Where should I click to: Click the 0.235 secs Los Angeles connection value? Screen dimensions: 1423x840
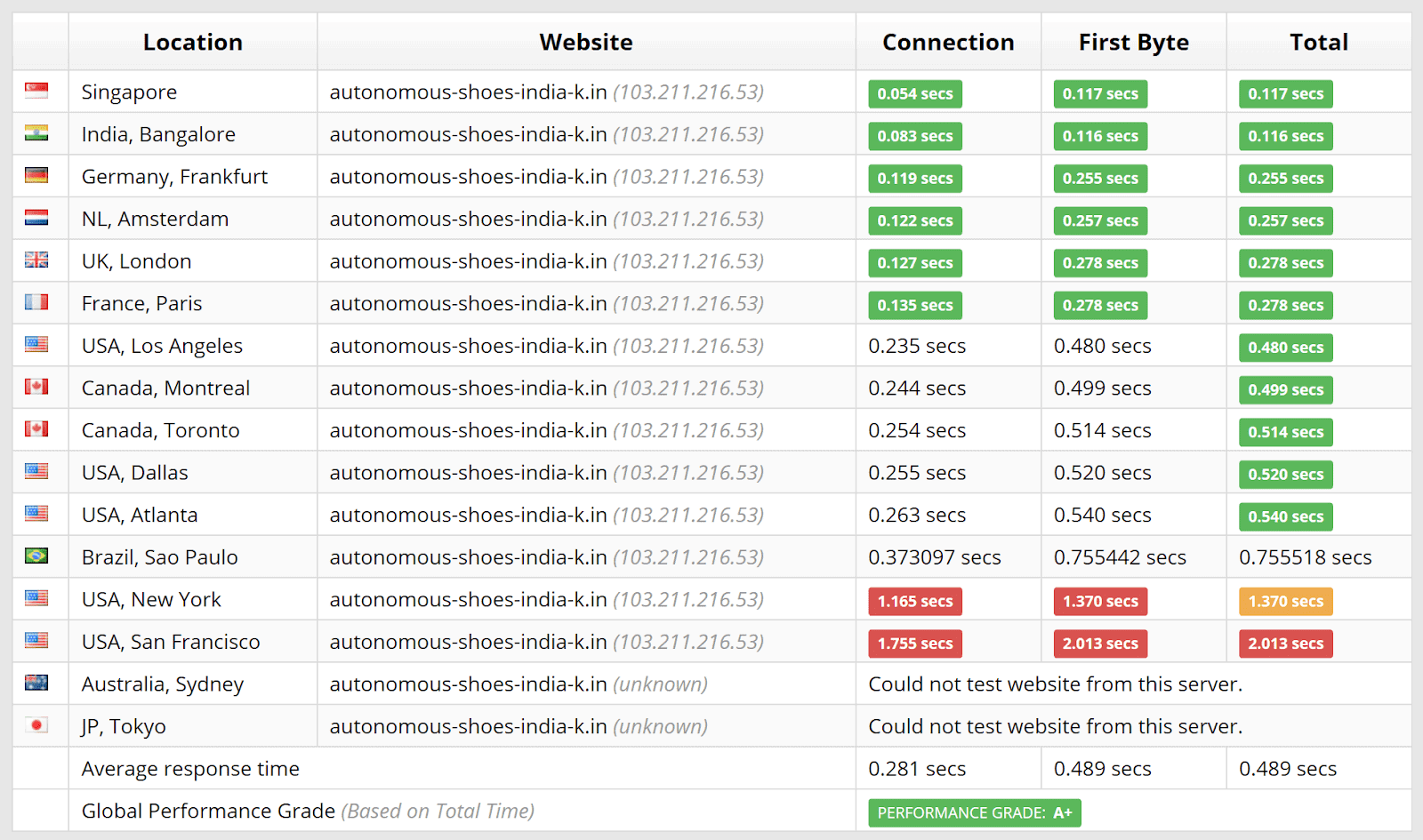[x=917, y=346]
